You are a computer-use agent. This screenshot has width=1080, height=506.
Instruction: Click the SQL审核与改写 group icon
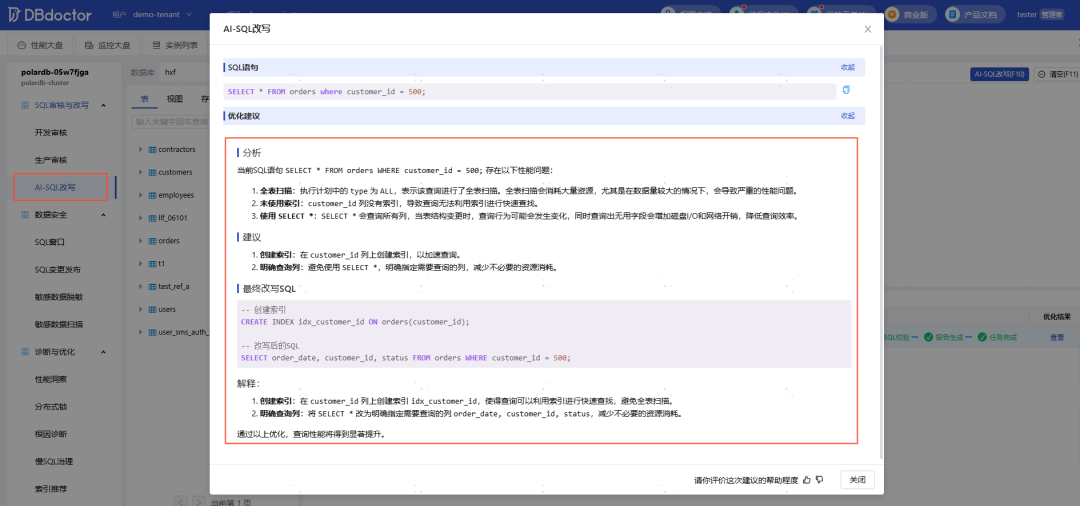25,105
